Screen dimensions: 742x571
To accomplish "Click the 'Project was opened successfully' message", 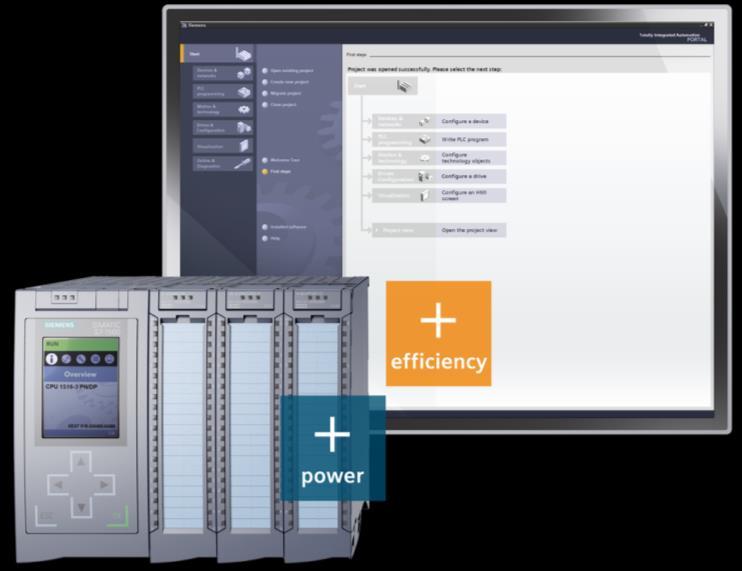I will 424,69.
